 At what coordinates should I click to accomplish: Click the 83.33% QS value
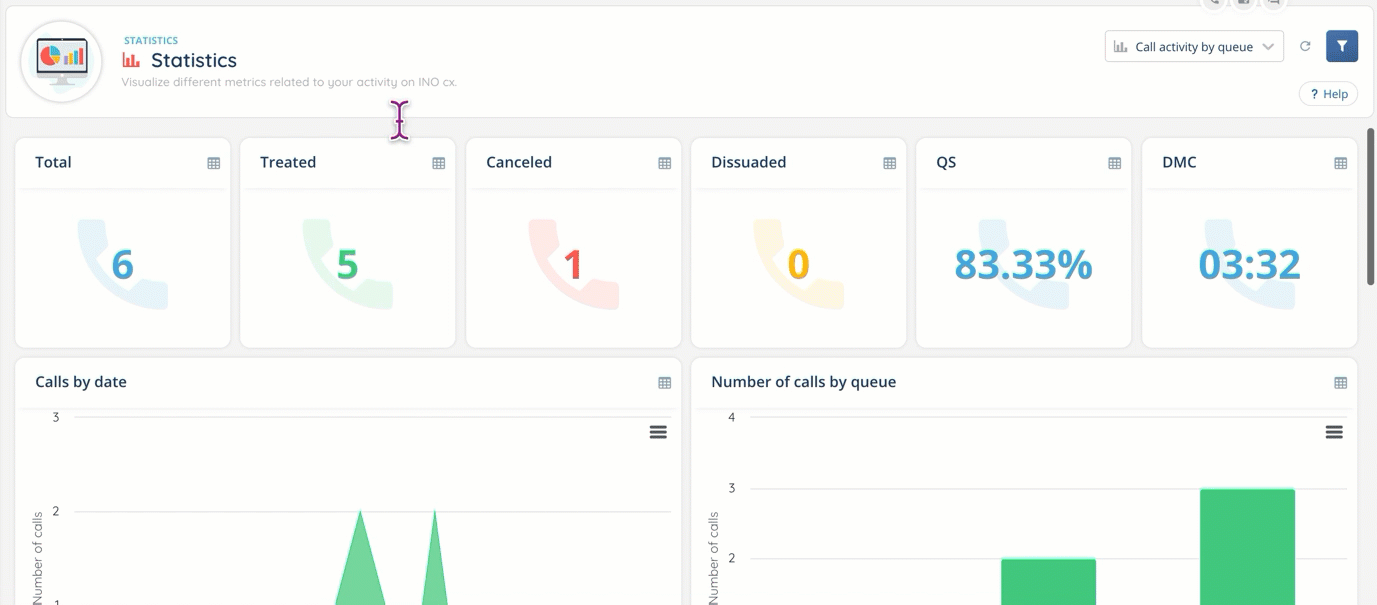[x=1022, y=265]
